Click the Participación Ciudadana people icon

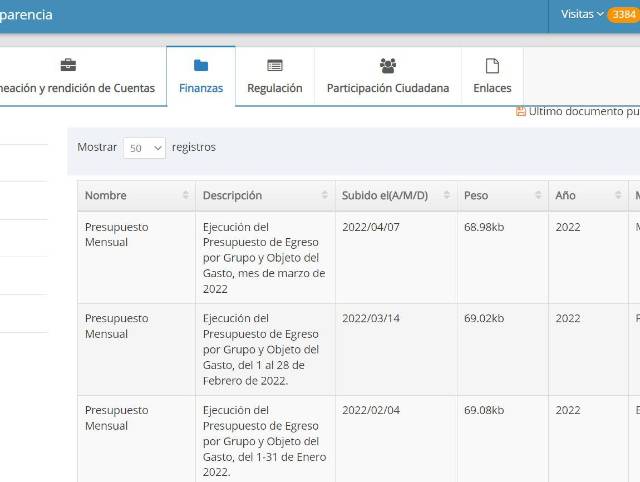[x=388, y=66]
